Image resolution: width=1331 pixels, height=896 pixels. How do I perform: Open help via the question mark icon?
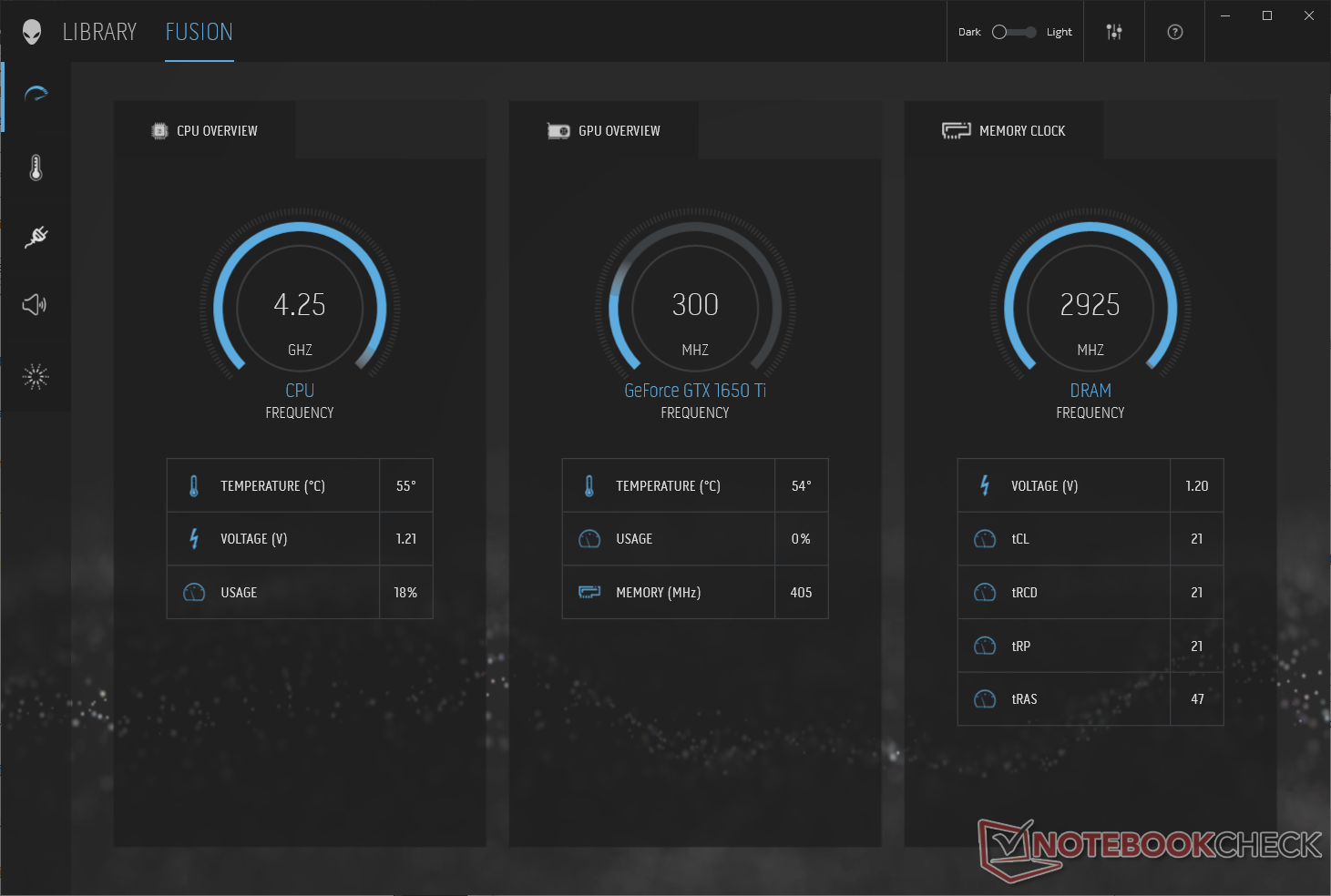tap(1175, 32)
